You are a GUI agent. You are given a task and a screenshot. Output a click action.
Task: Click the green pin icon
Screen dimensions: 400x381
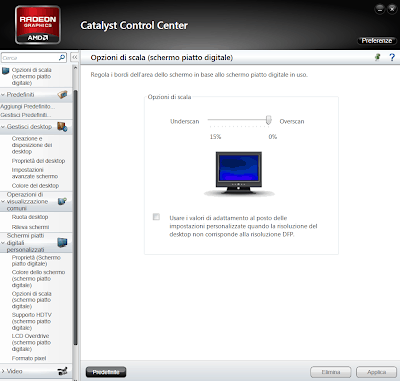tap(377, 57)
